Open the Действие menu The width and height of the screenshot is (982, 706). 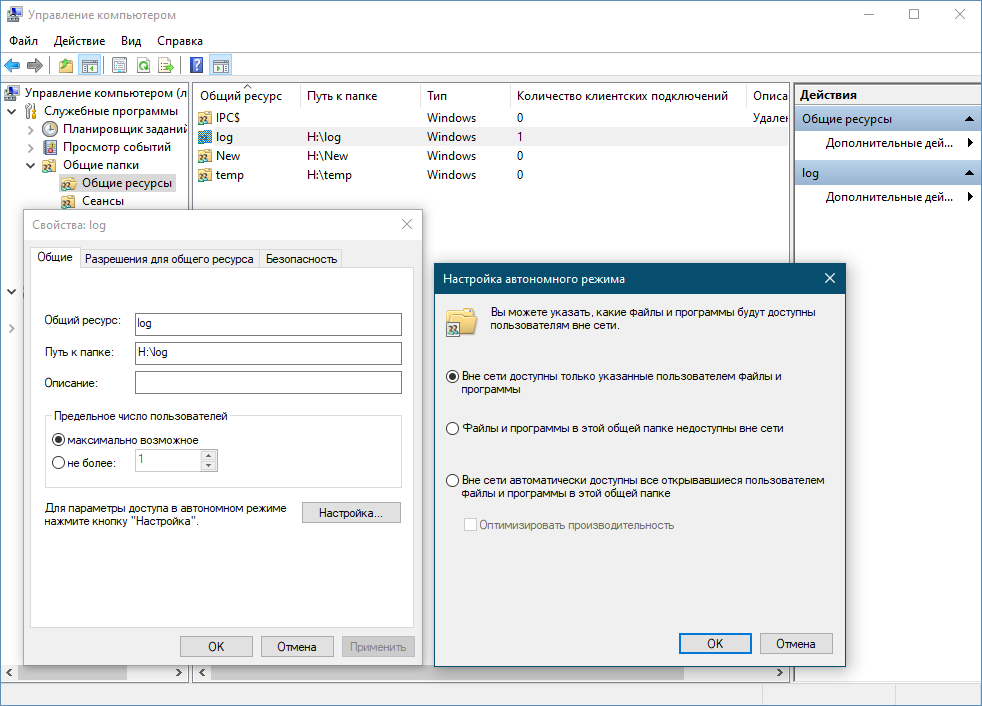pyautogui.click(x=79, y=41)
